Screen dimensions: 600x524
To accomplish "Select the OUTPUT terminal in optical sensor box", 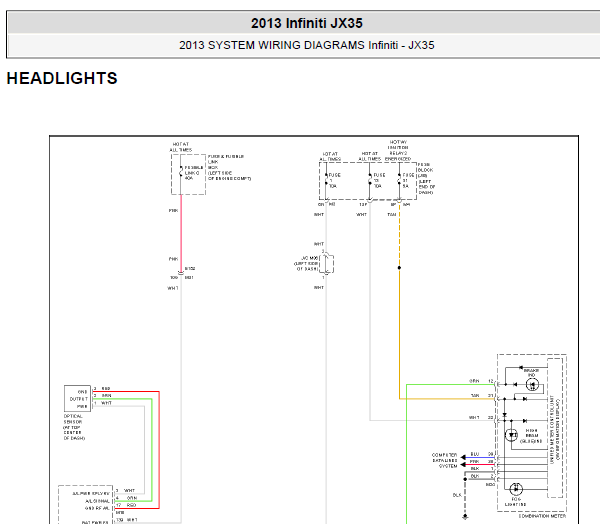I will click(79, 399).
